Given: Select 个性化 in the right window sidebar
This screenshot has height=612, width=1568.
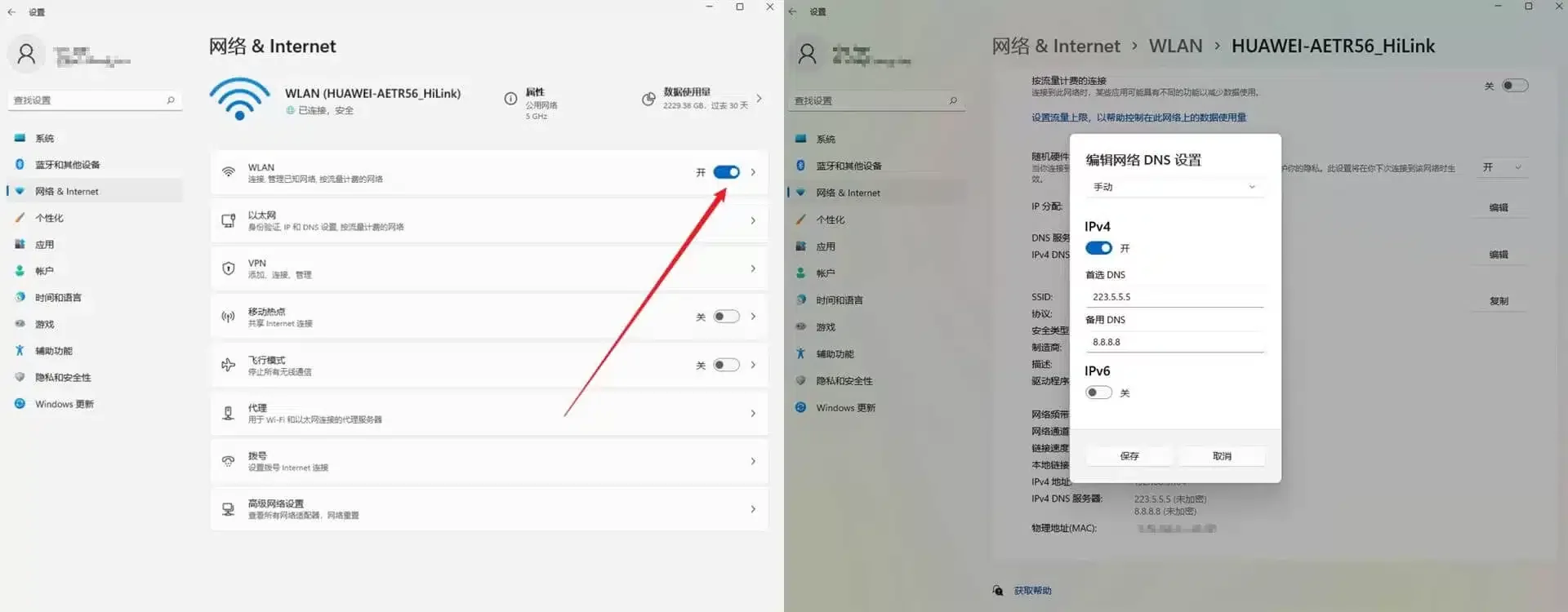Looking at the screenshot, I should point(876,220).
